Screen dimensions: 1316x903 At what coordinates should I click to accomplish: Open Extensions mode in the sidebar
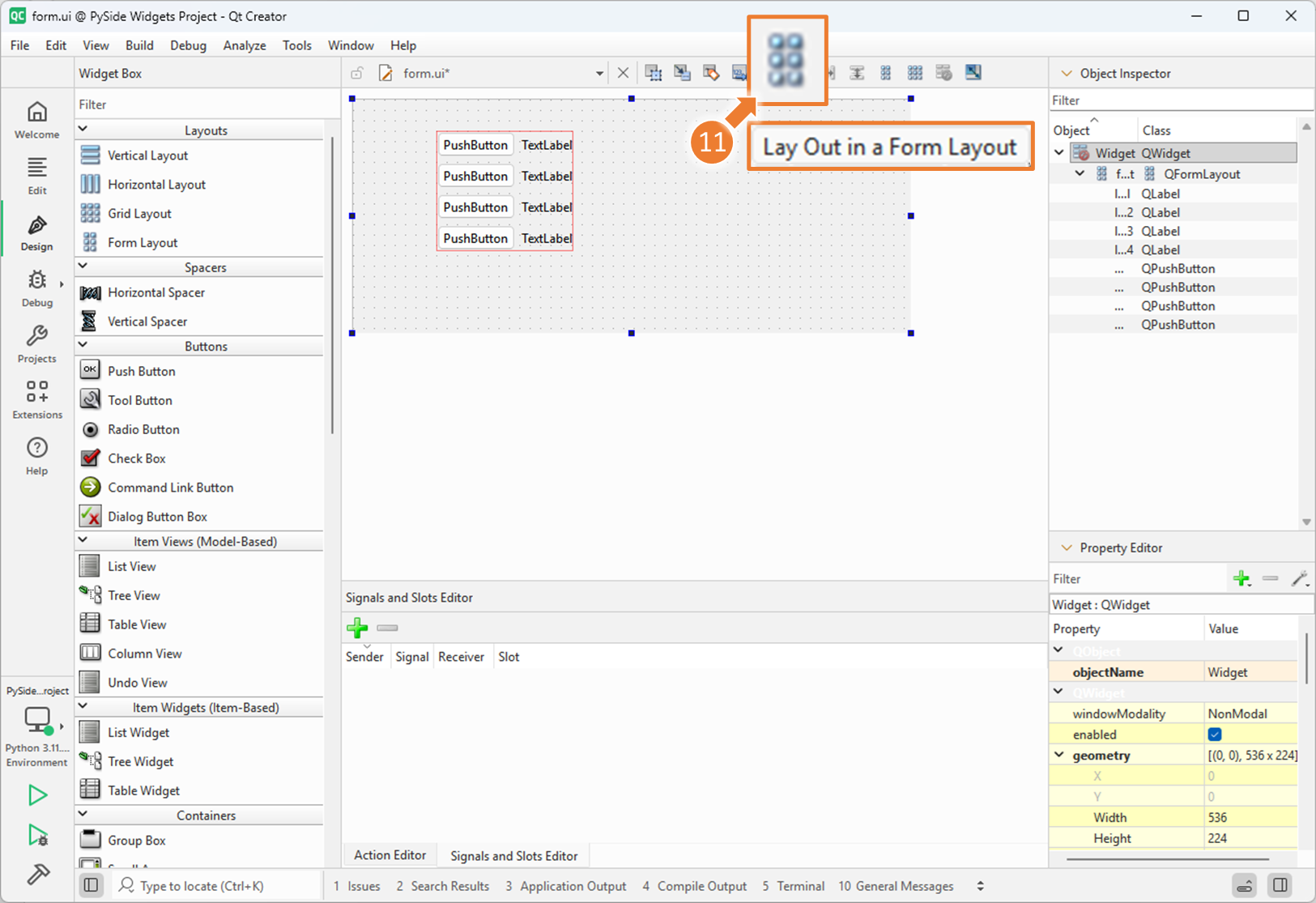[x=37, y=400]
